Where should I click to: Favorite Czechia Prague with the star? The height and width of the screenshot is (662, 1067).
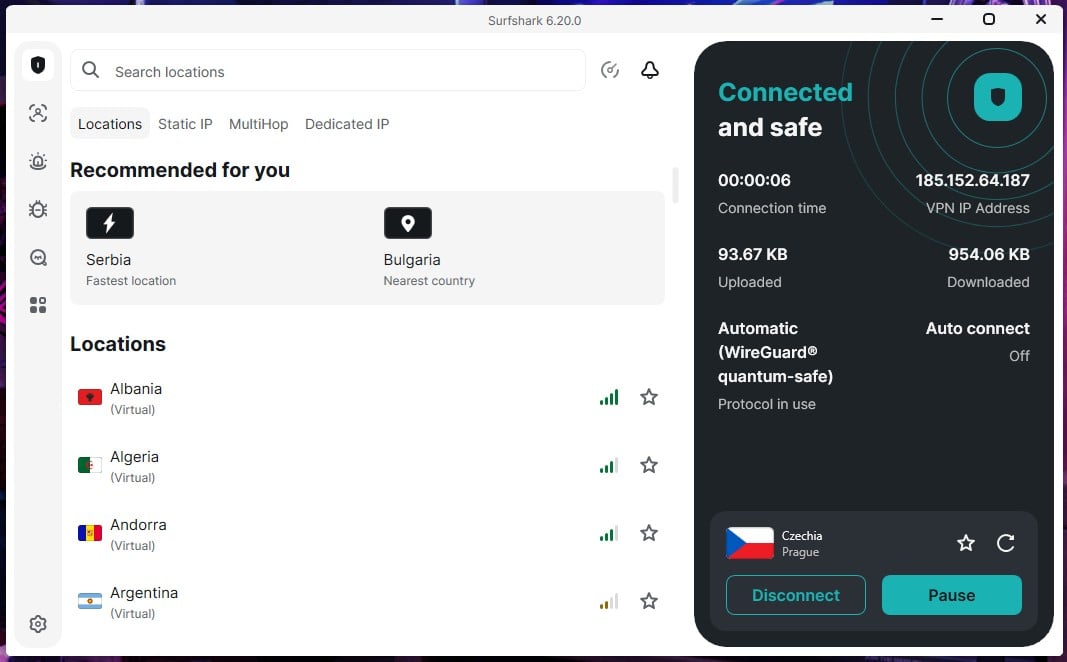[966, 543]
